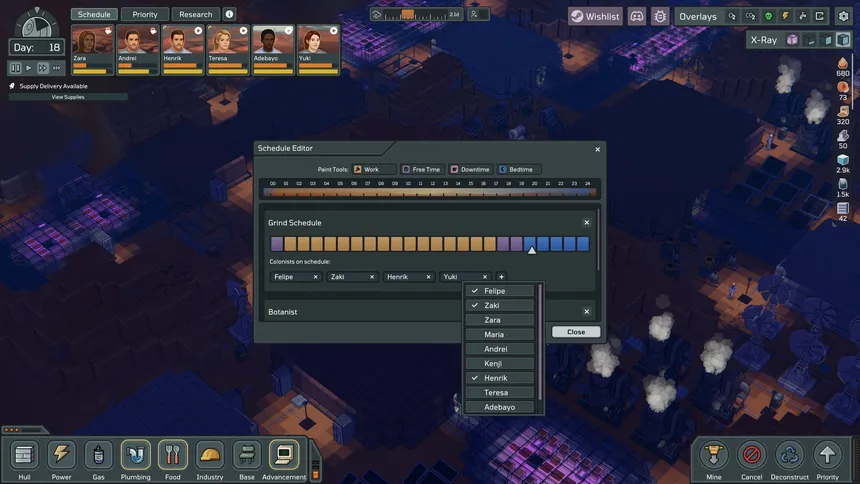Viewport: 860px width, 484px height.
Task: Click the info icon beside Research
Action: [x=229, y=14]
